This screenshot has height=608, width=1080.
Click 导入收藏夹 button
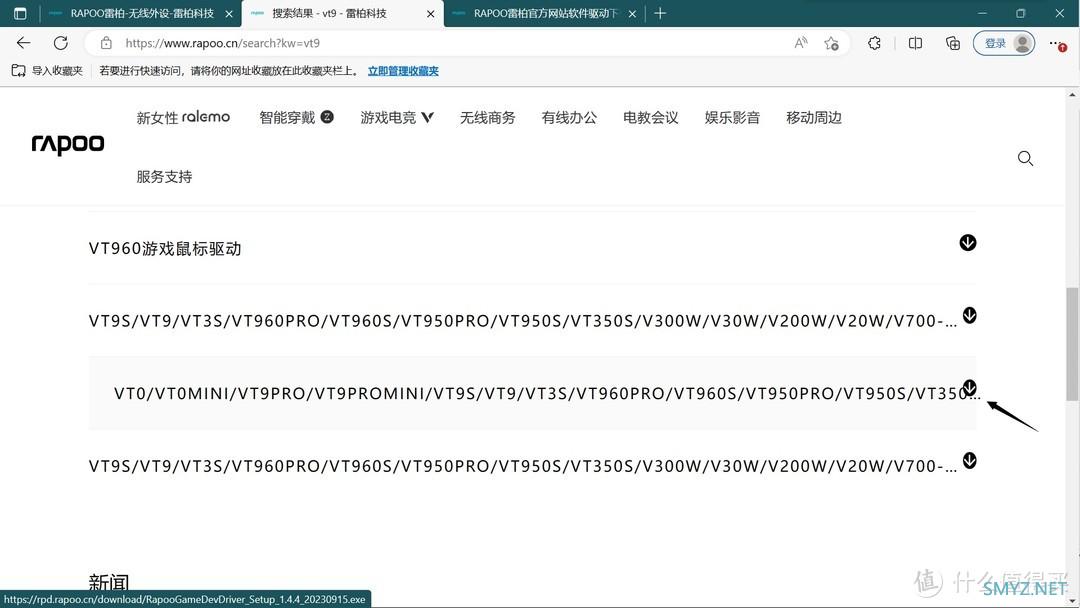48,71
